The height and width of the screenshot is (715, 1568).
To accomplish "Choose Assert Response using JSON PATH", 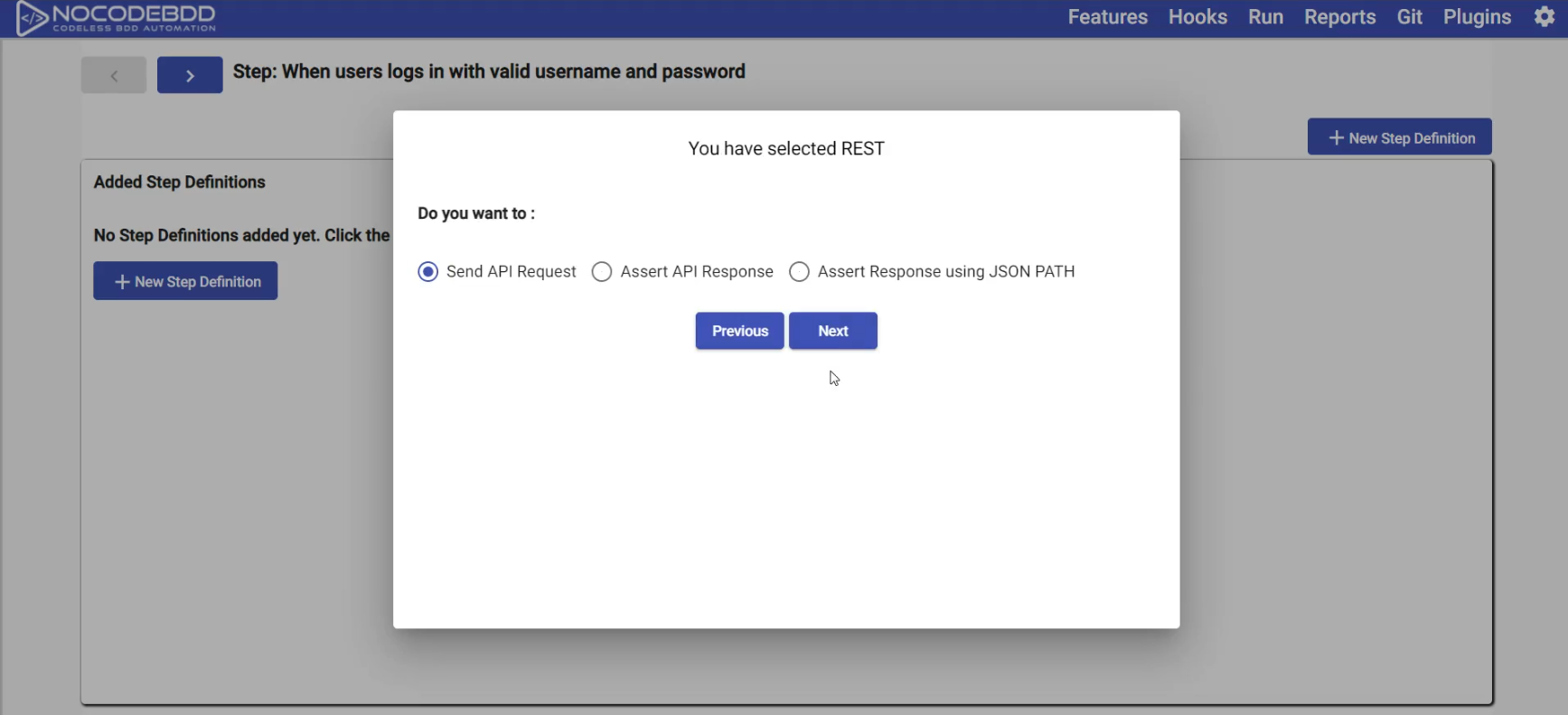I will click(x=799, y=271).
